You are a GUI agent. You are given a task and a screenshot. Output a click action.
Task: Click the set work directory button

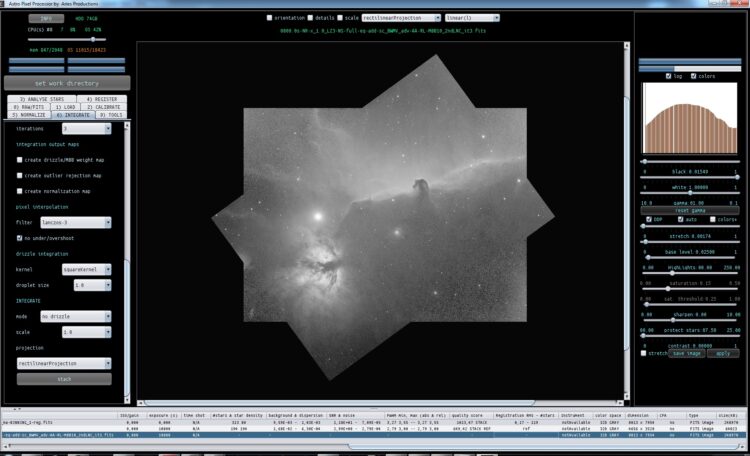click(67, 83)
